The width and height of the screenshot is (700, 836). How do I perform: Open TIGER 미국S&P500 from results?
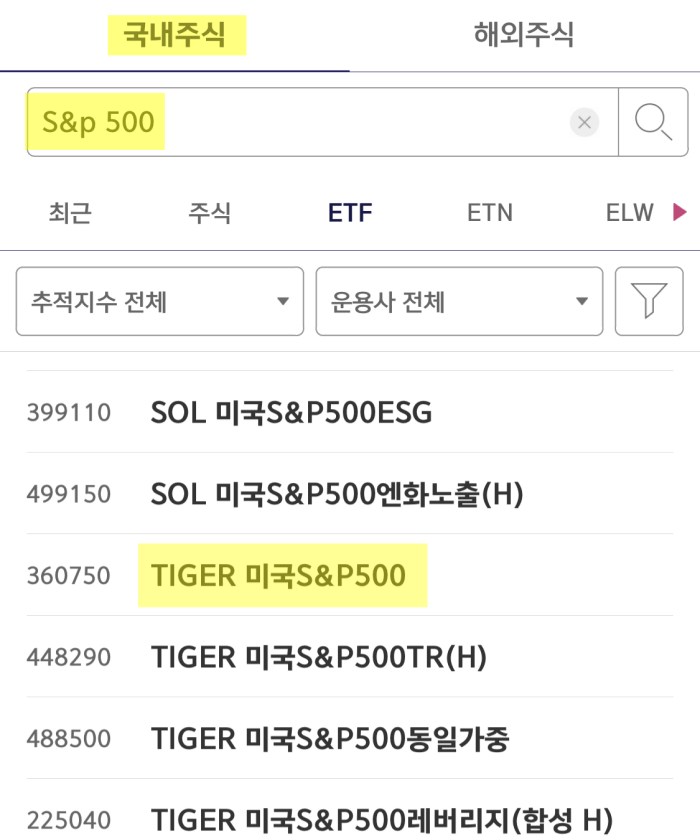click(x=281, y=575)
